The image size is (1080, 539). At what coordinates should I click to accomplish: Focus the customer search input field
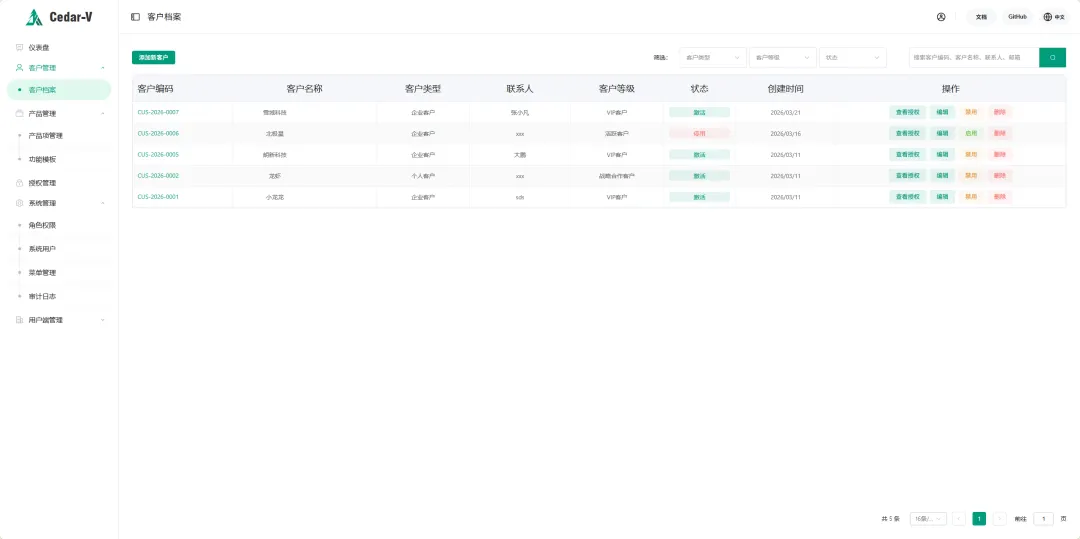click(x=974, y=57)
